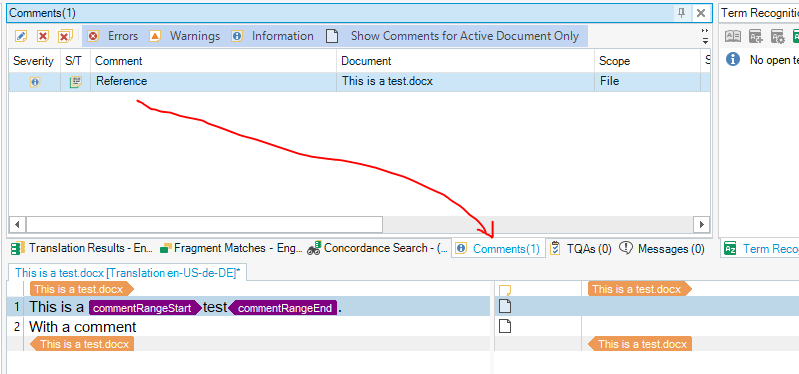Click the commentRangeEnd purple tag
The image size is (799, 374).
click(283, 308)
